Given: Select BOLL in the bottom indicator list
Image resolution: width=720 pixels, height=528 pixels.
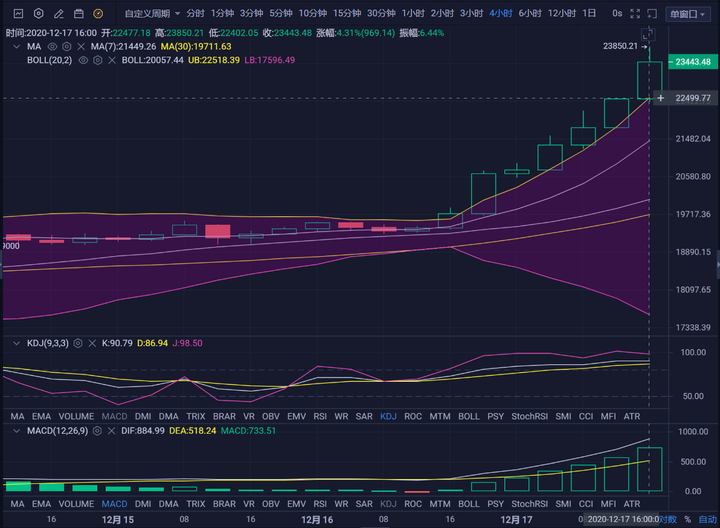Looking at the screenshot, I should (469, 504).
